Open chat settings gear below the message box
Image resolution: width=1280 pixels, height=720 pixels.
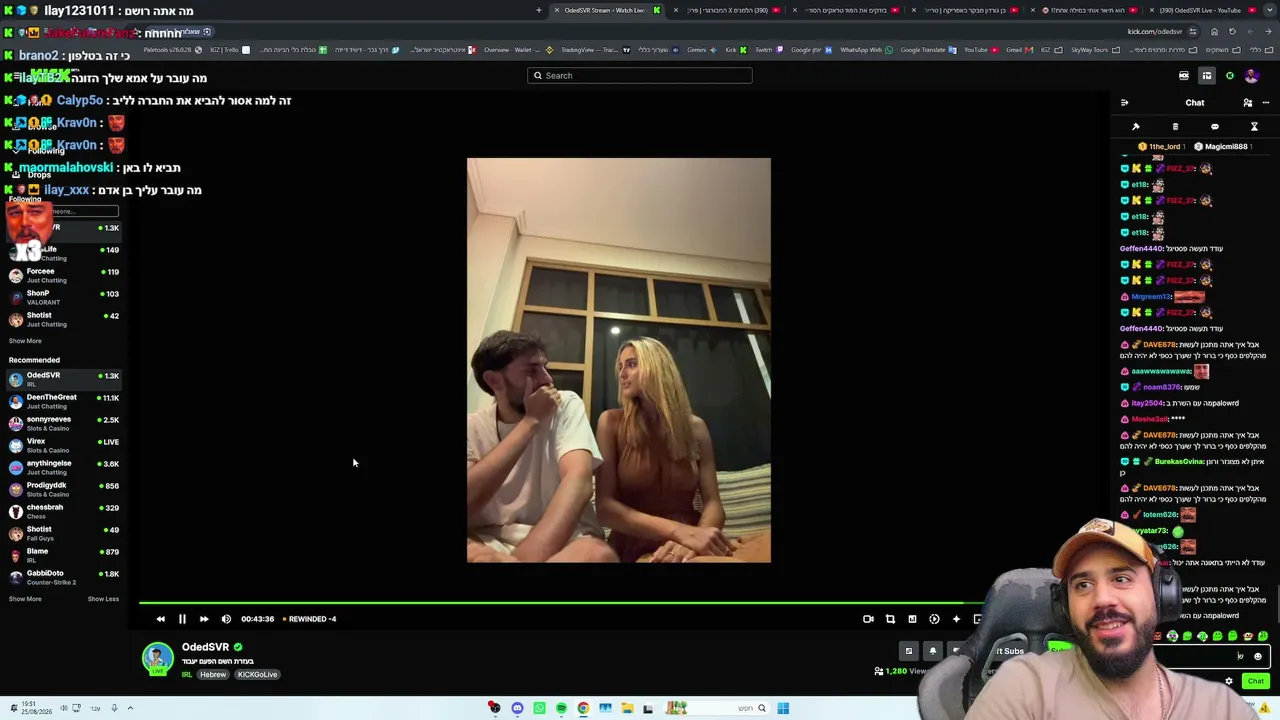(1229, 681)
